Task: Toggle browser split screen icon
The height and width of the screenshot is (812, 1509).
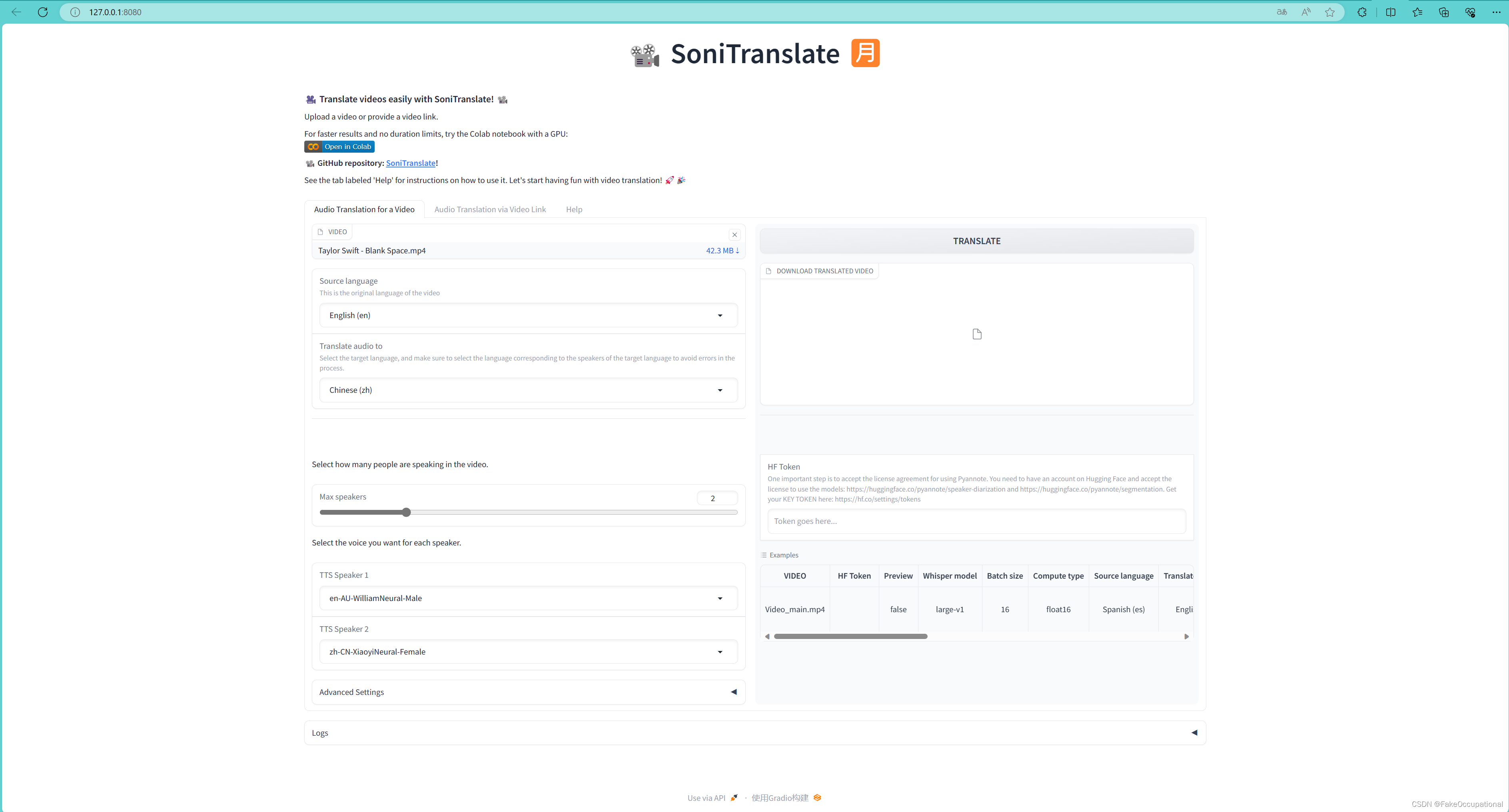Action: click(1390, 12)
